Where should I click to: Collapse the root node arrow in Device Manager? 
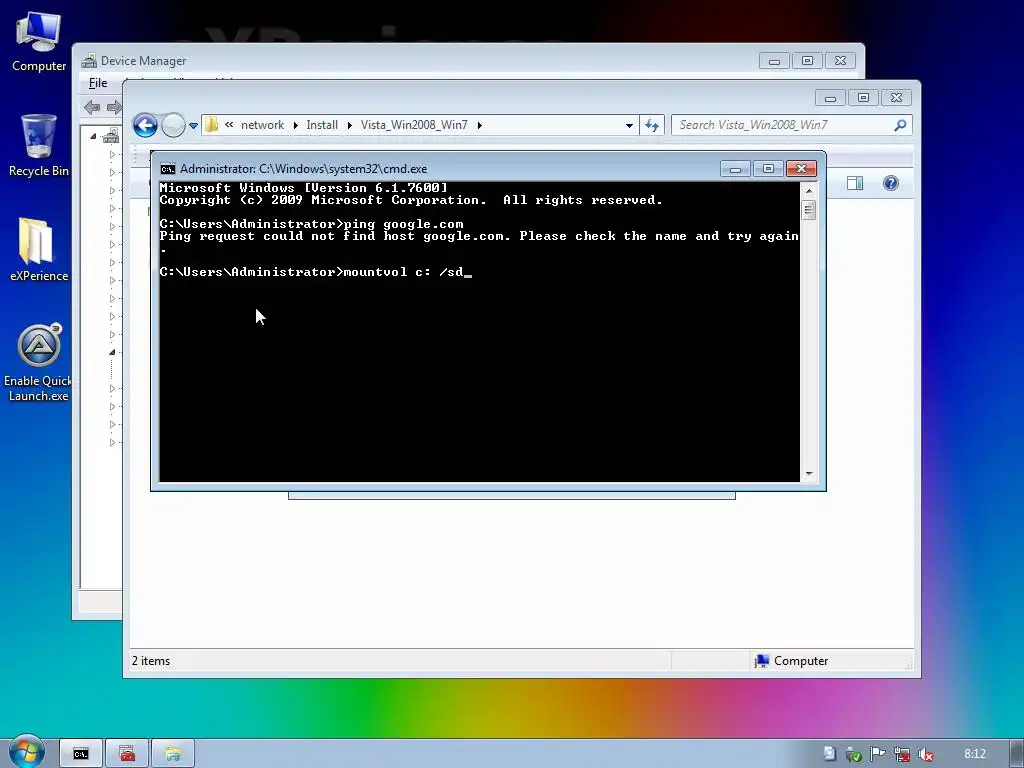(93, 136)
